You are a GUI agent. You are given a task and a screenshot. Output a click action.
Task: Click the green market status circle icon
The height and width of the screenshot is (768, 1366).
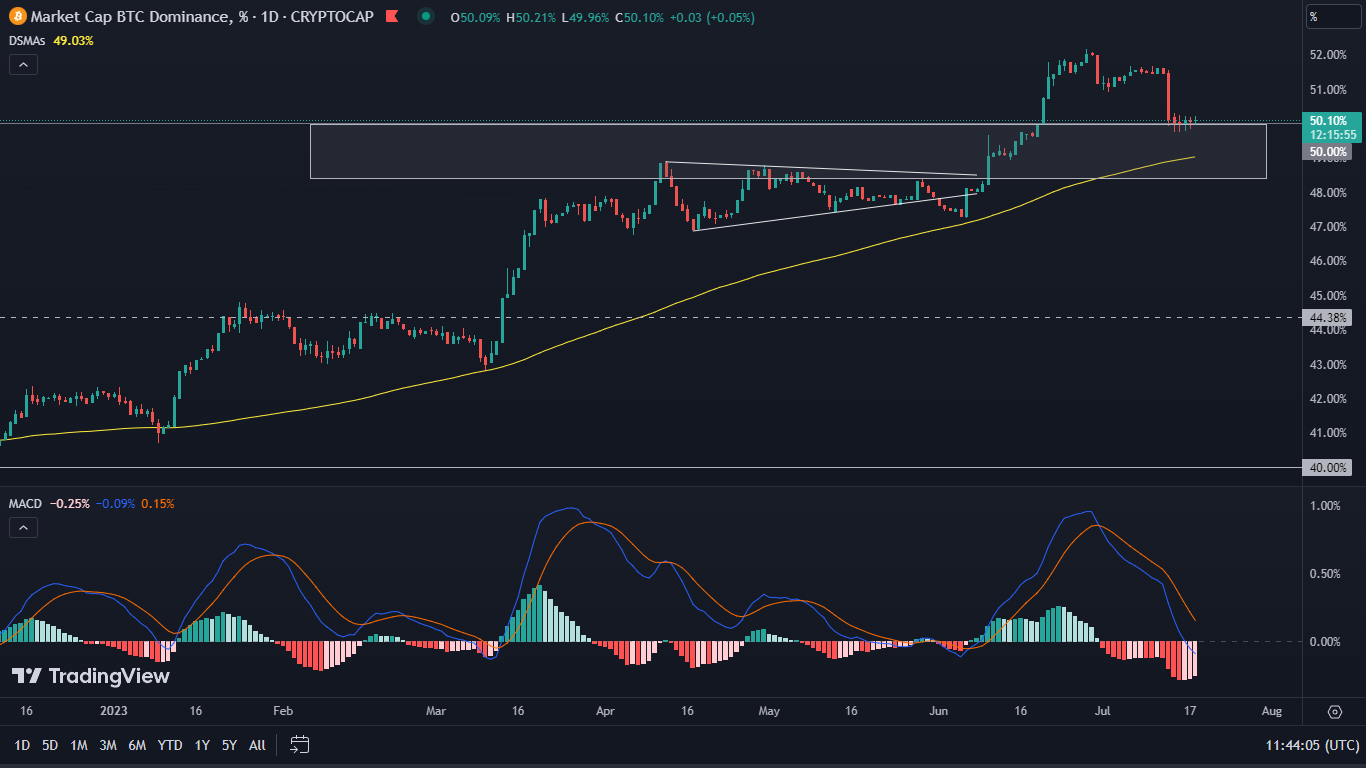pos(427,17)
